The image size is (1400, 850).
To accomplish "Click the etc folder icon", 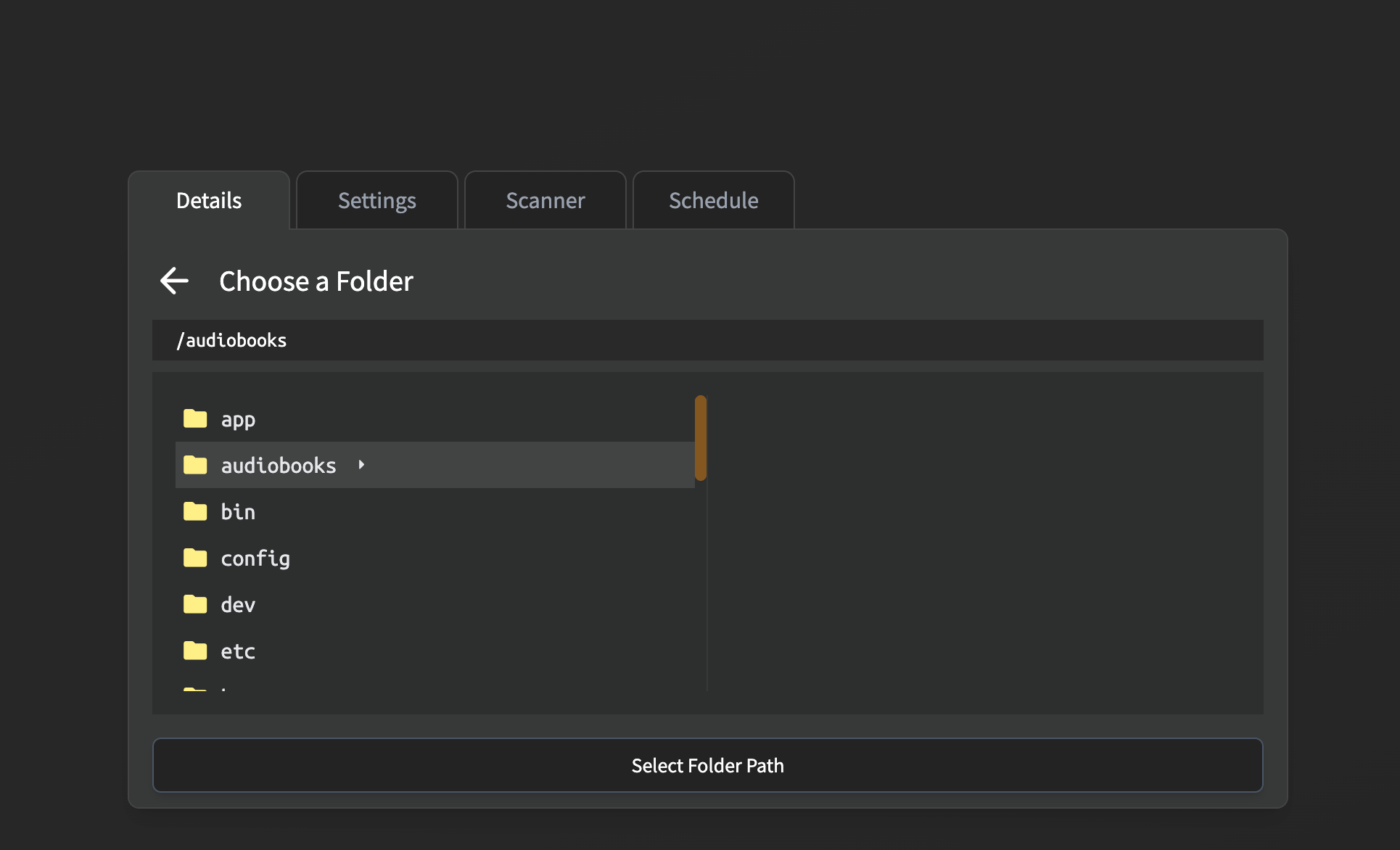I will tap(195, 651).
